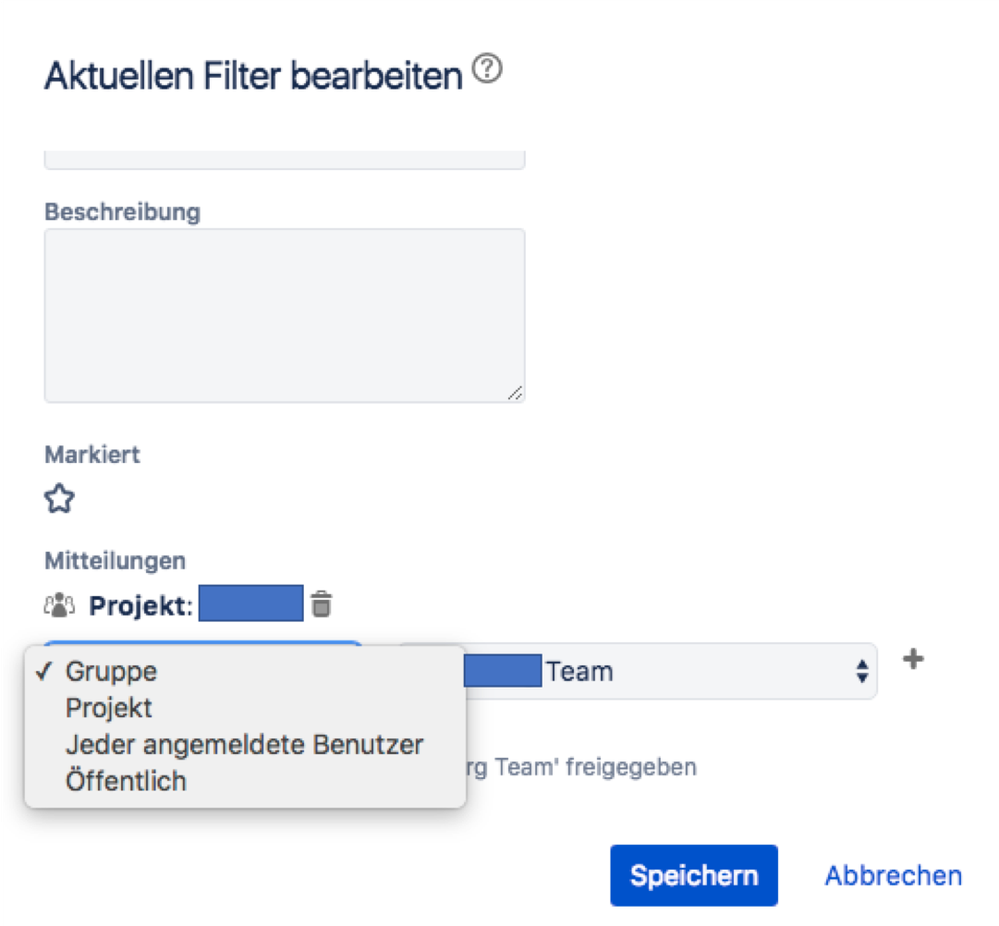Click the help question mark icon

487,71
